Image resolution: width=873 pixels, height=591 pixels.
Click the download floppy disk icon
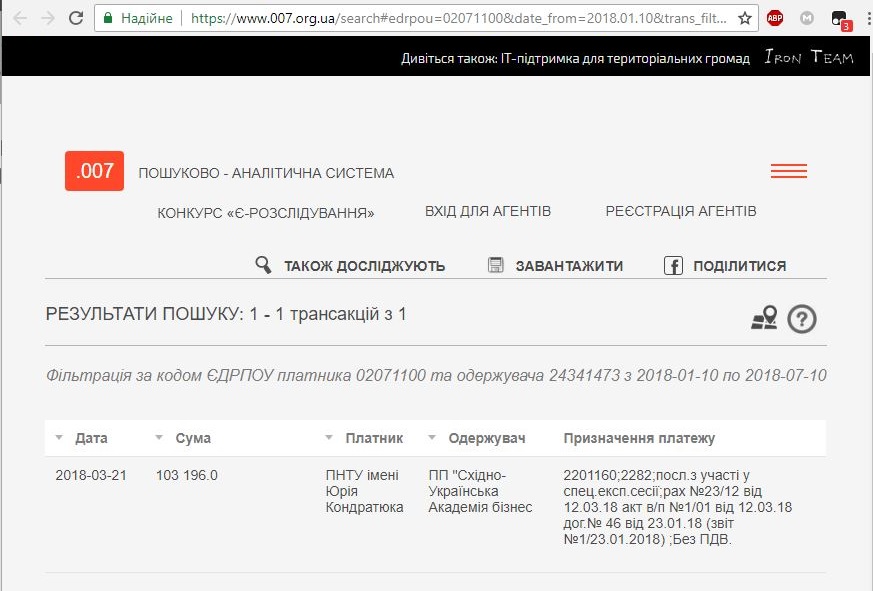coord(495,265)
